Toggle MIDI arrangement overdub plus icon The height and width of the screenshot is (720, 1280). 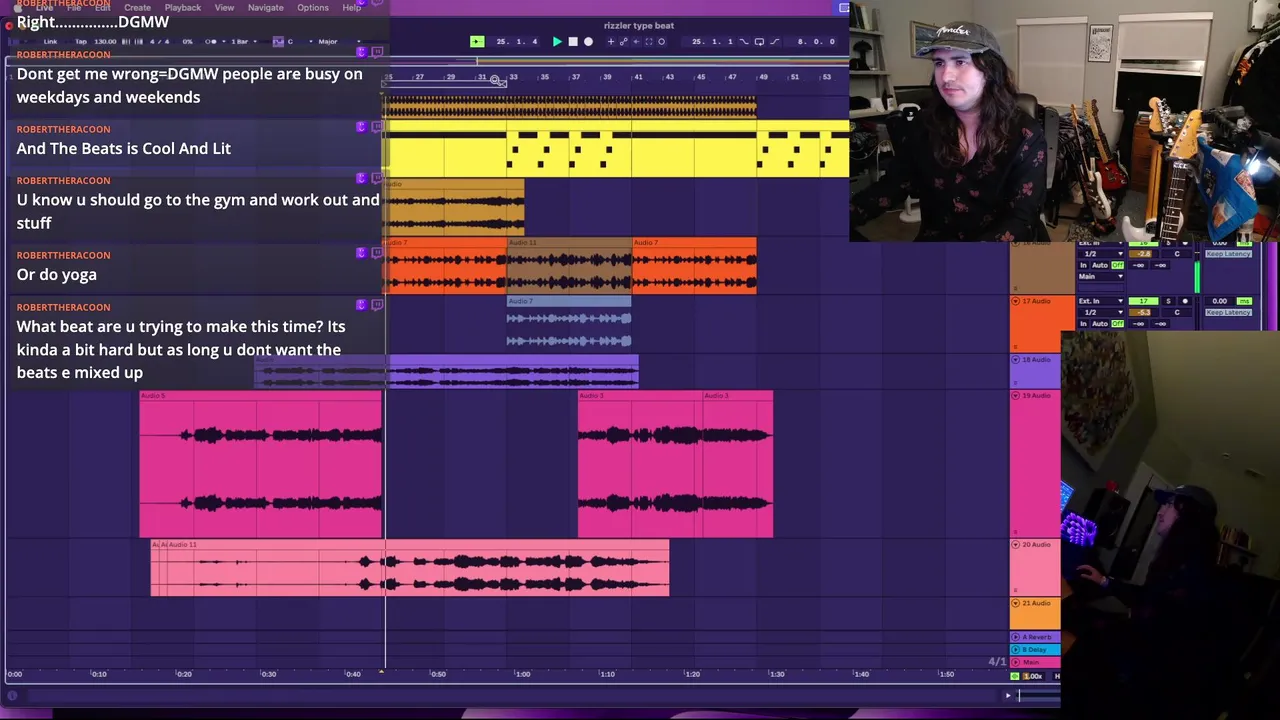611,41
